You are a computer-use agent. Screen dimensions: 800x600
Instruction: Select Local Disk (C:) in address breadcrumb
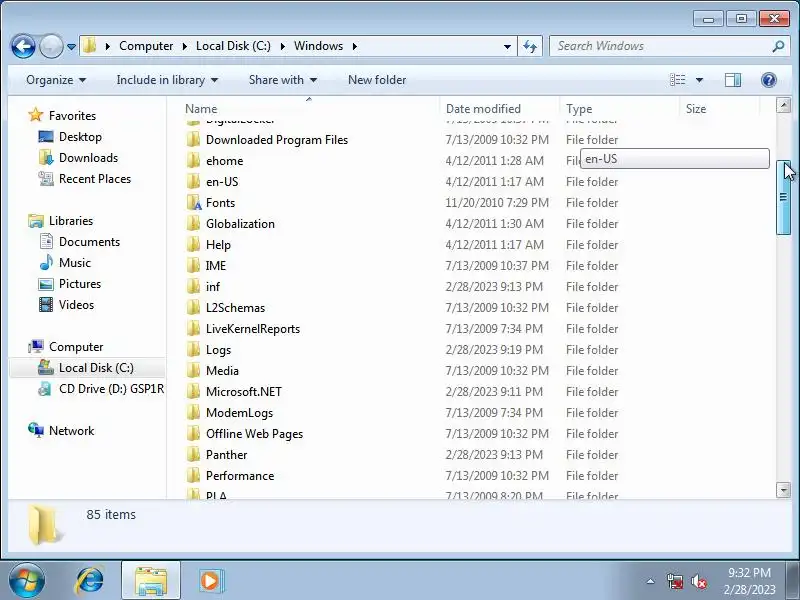(233, 46)
